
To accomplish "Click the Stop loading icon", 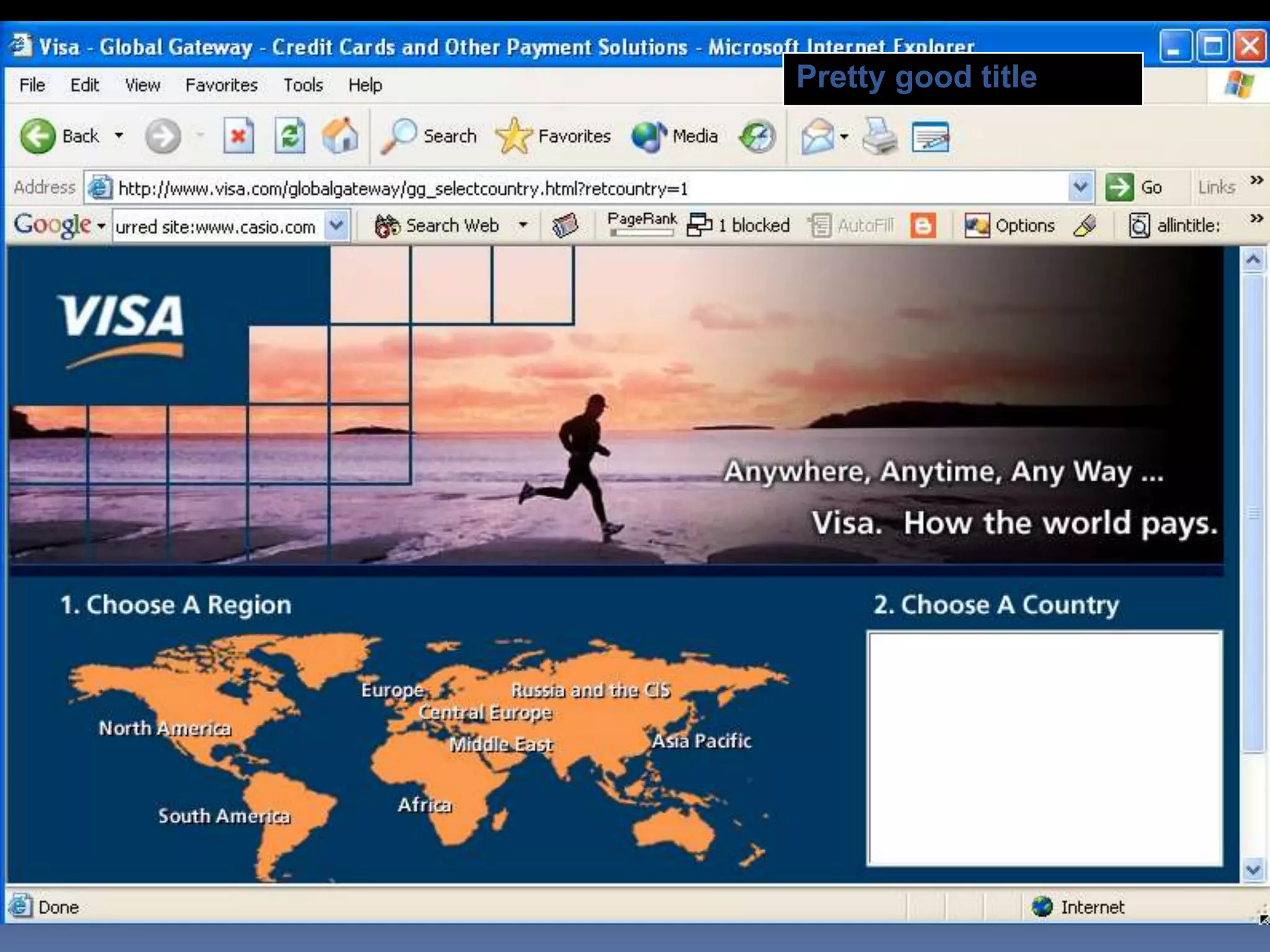I will pos(239,136).
